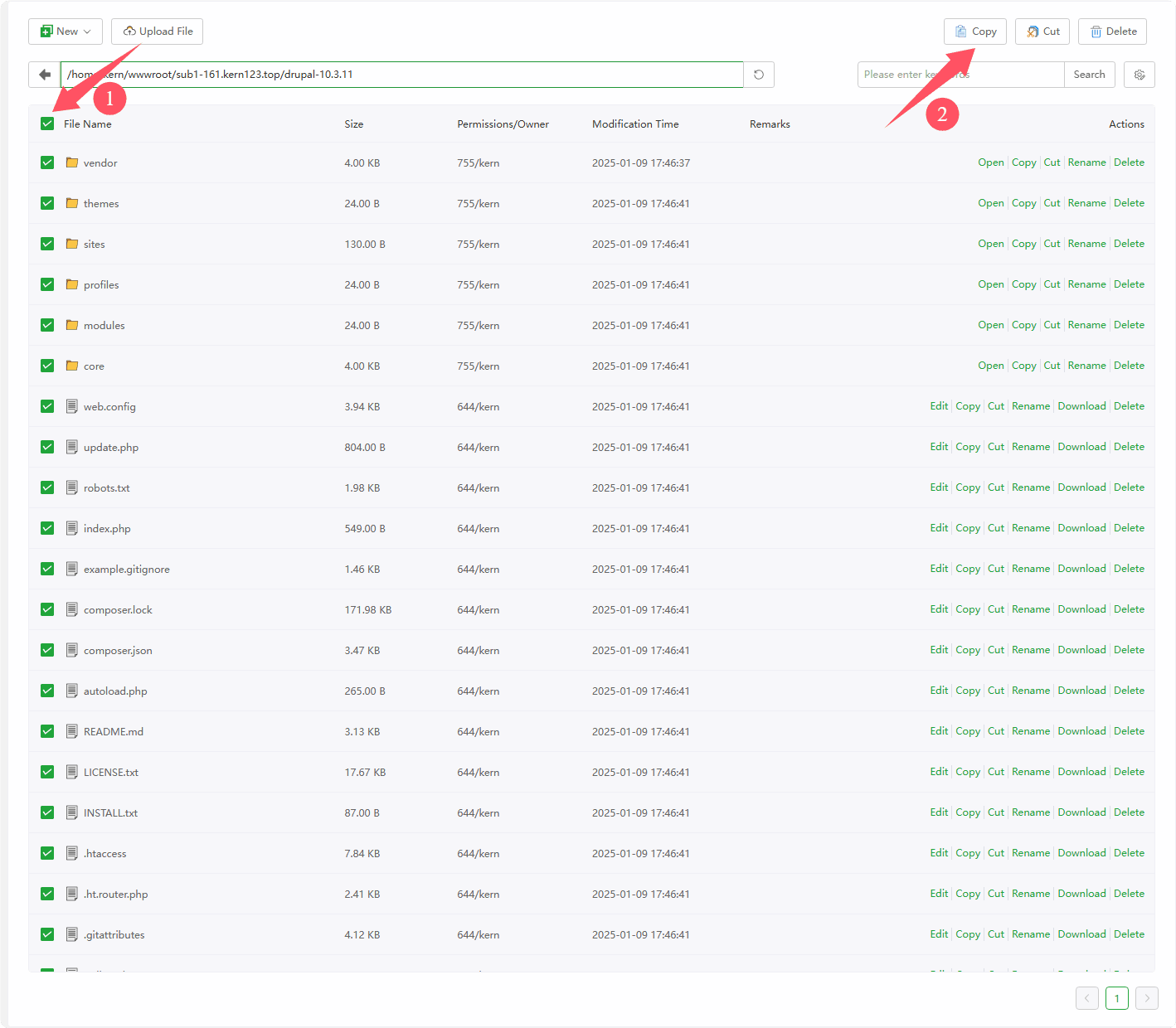The width and height of the screenshot is (1176, 1028).
Task: Uncheck the vendor folder checkbox
Action: (x=47, y=162)
